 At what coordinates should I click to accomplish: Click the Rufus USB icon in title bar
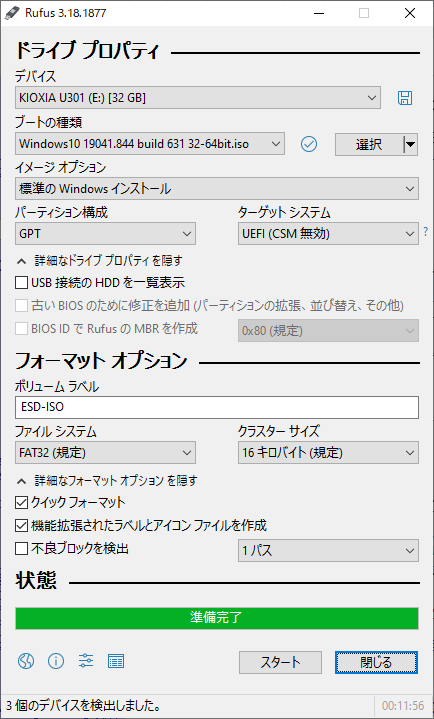click(x=9, y=13)
